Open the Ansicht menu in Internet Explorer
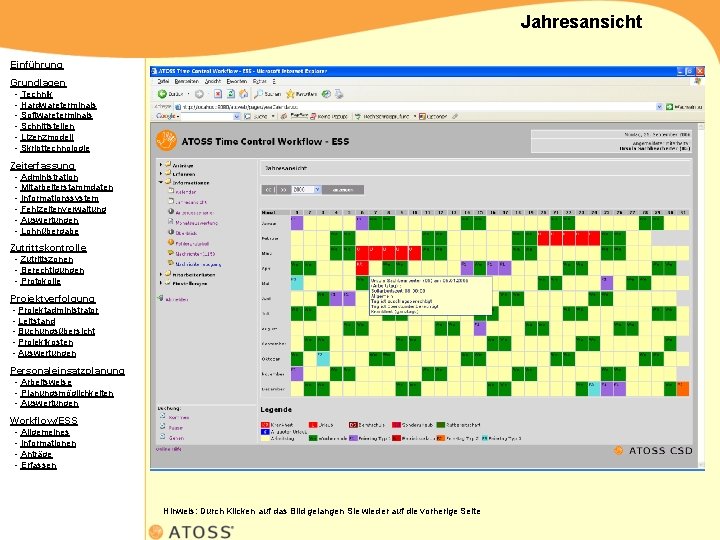The width and height of the screenshot is (720, 540). click(213, 82)
